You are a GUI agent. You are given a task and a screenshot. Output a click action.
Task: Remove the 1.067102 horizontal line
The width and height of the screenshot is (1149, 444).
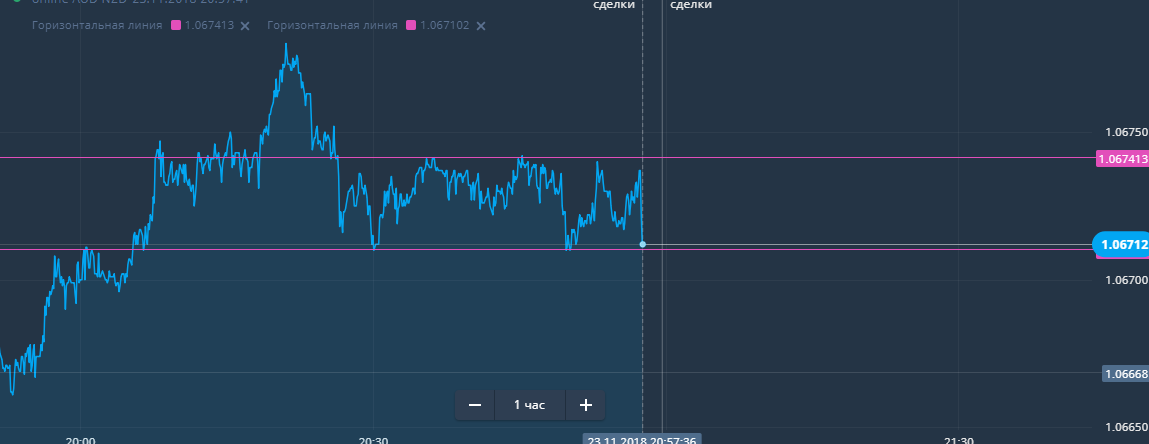[x=481, y=26]
